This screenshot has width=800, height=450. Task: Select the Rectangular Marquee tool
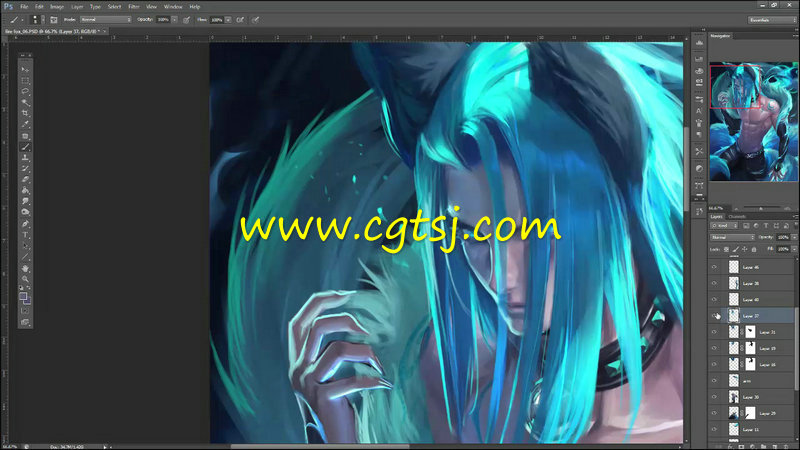25,81
